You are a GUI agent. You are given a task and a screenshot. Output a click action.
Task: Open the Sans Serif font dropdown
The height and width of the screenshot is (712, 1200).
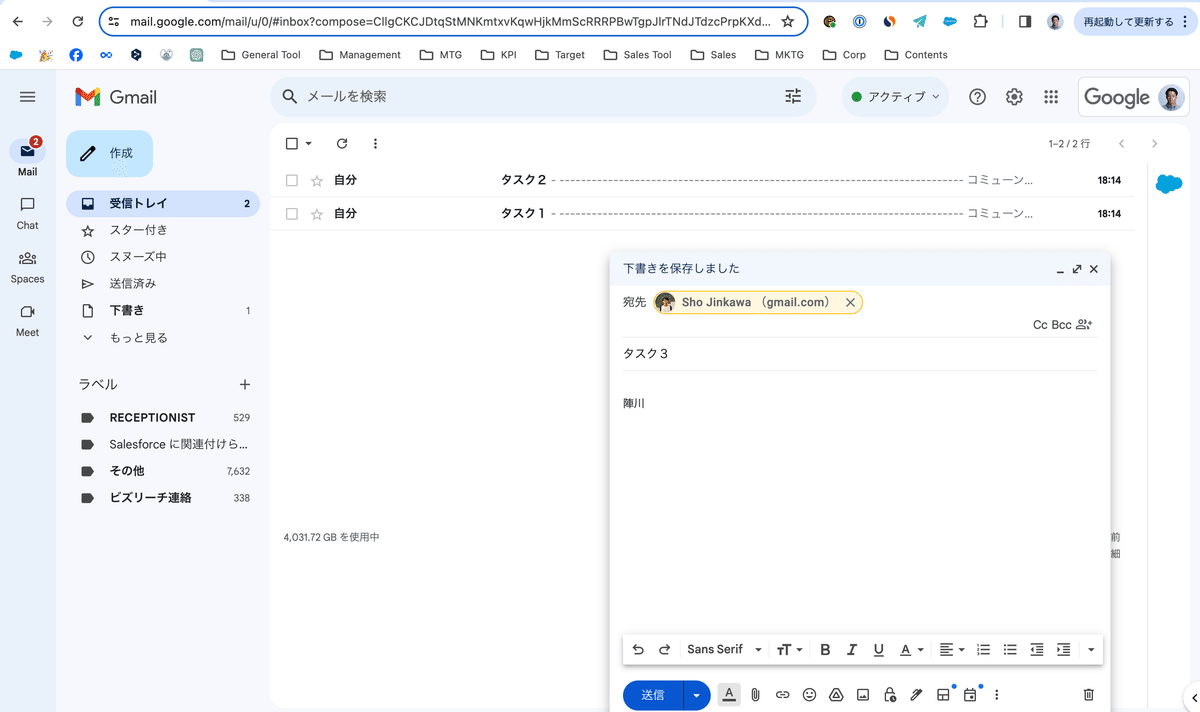click(724, 650)
